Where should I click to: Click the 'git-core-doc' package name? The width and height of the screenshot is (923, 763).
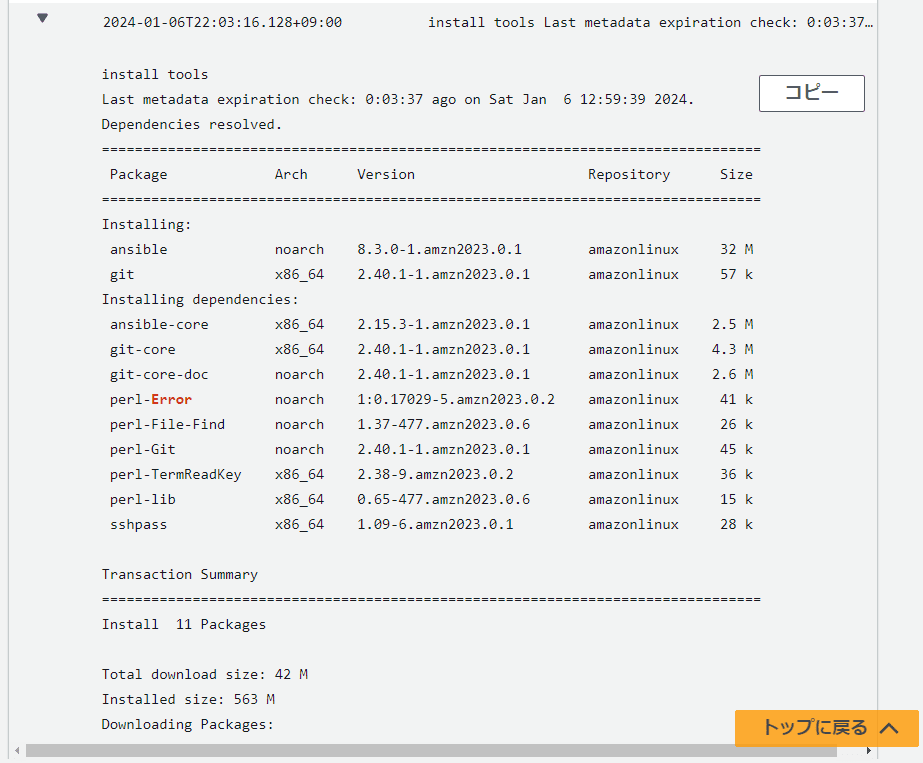159,375
